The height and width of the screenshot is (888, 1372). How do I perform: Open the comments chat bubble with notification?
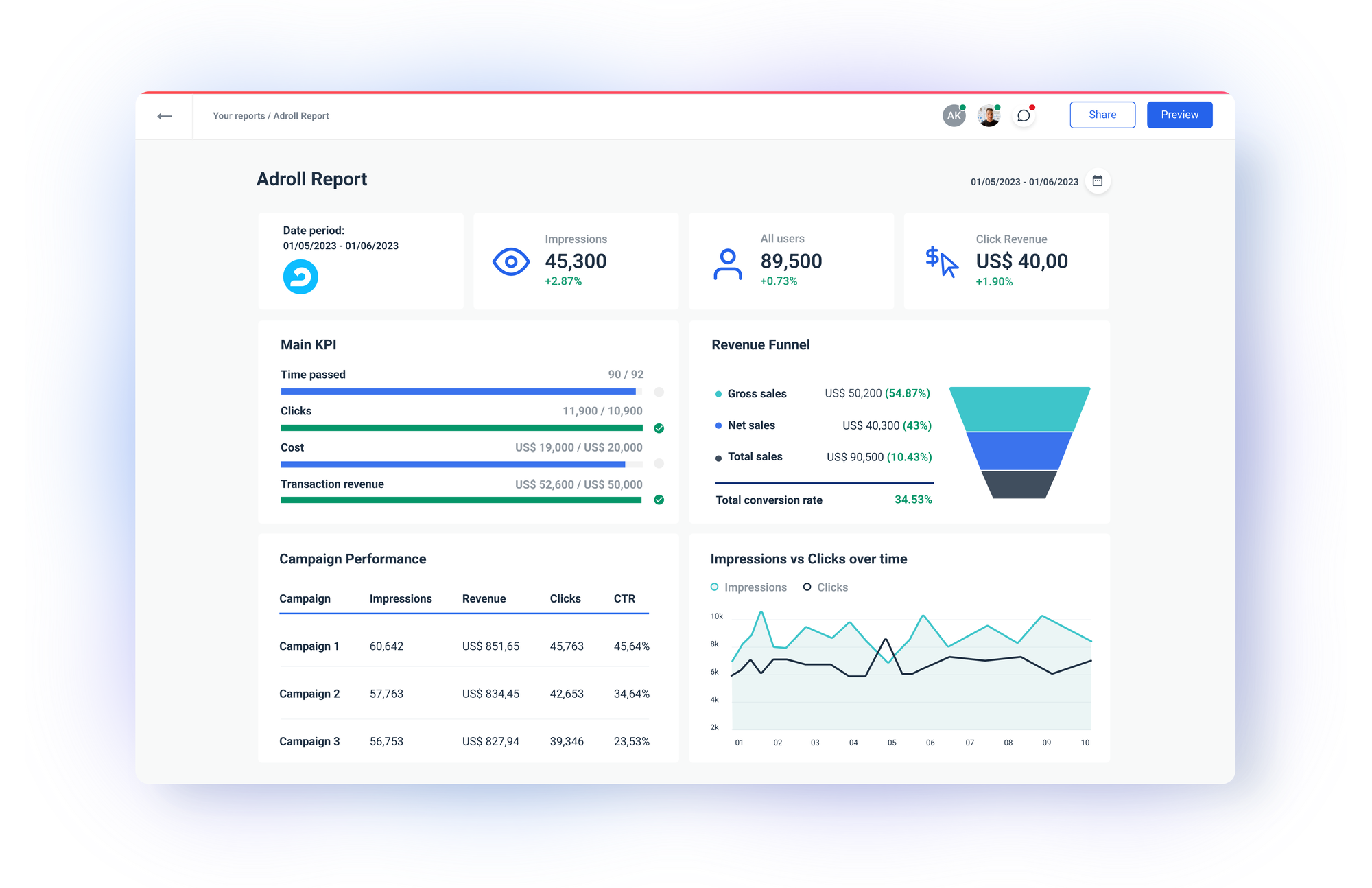pyautogui.click(x=1024, y=115)
